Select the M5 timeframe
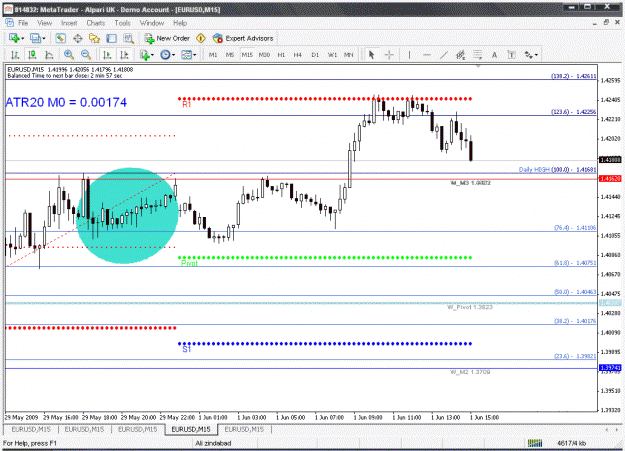Image resolution: width=625 pixels, height=451 pixels. tap(230, 55)
